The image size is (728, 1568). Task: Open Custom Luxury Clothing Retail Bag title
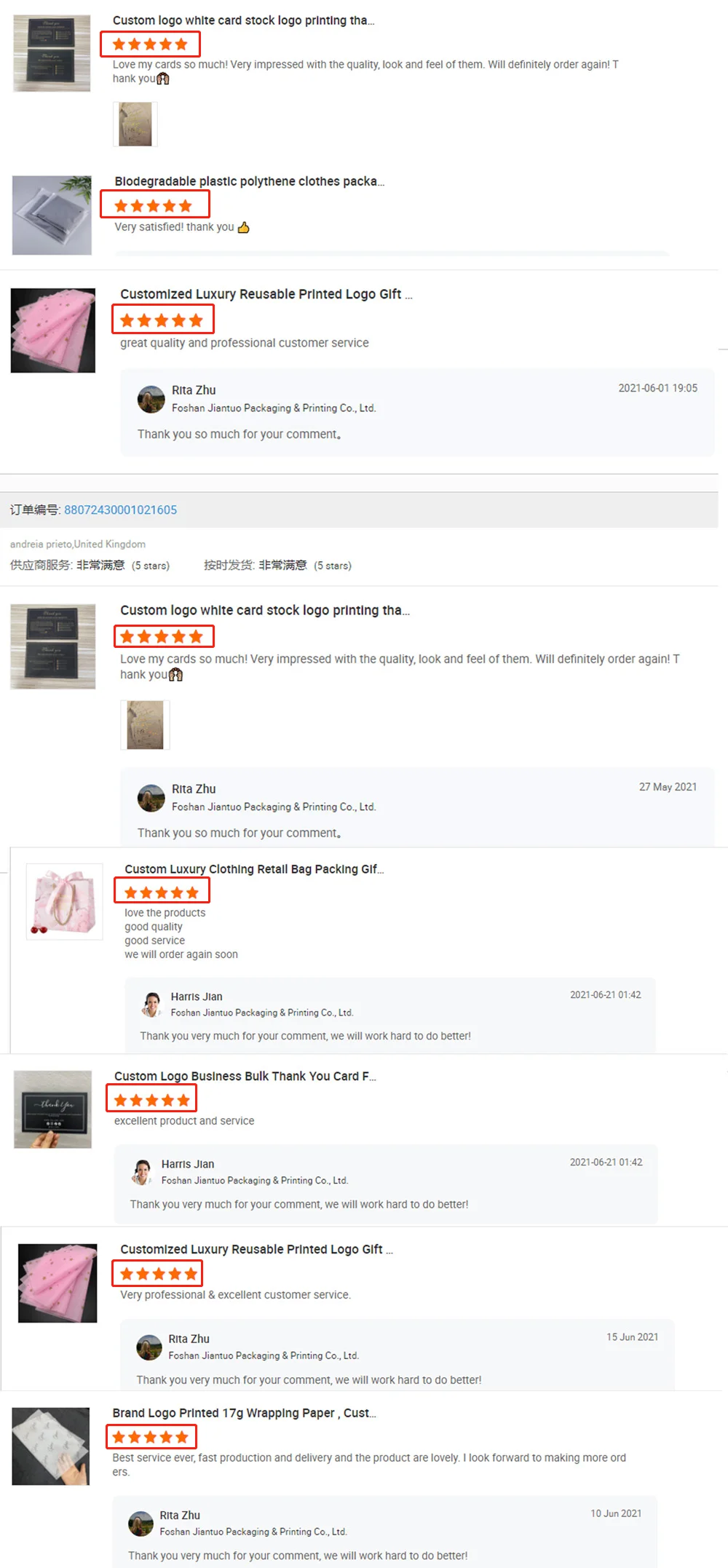[x=254, y=869]
